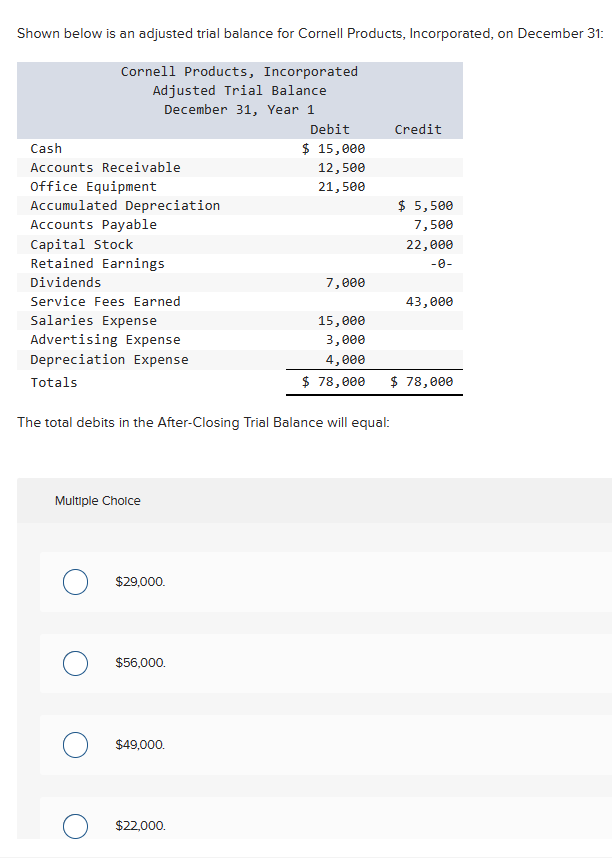Click the $22,000 answer label text
612x863 pixels.
[x=139, y=825]
